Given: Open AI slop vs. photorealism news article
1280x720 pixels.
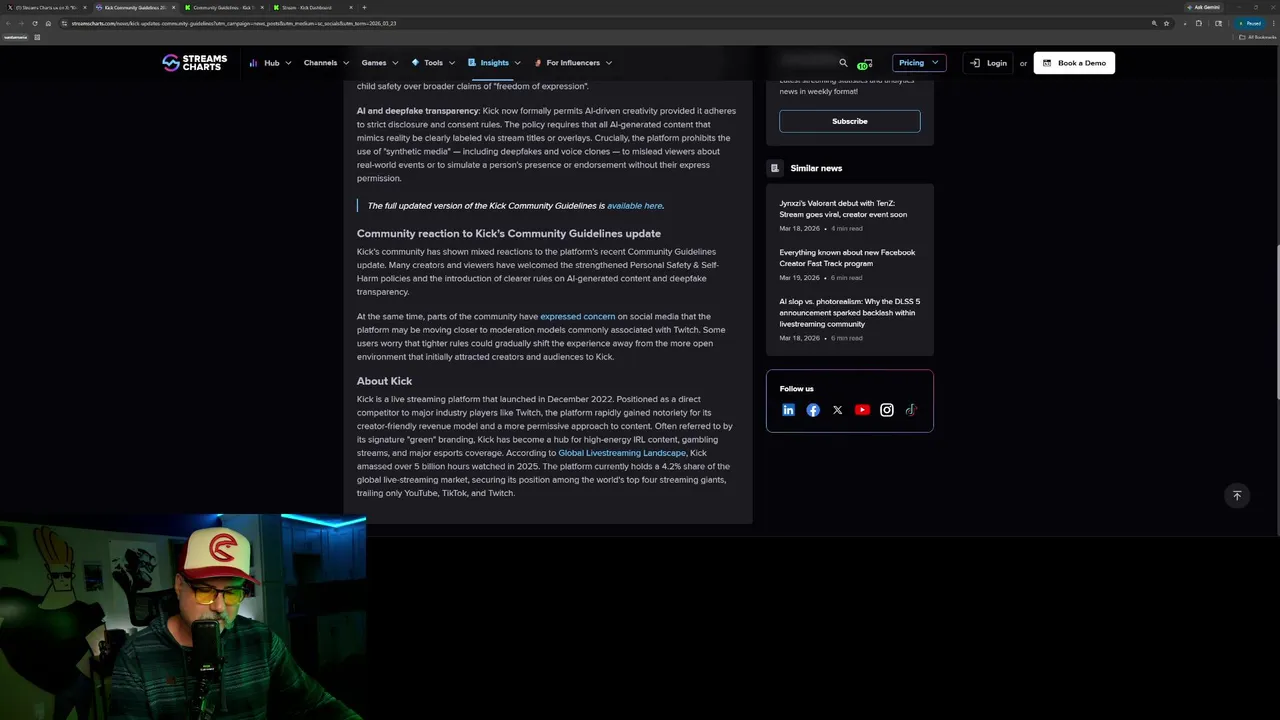Looking at the screenshot, I should [850, 313].
